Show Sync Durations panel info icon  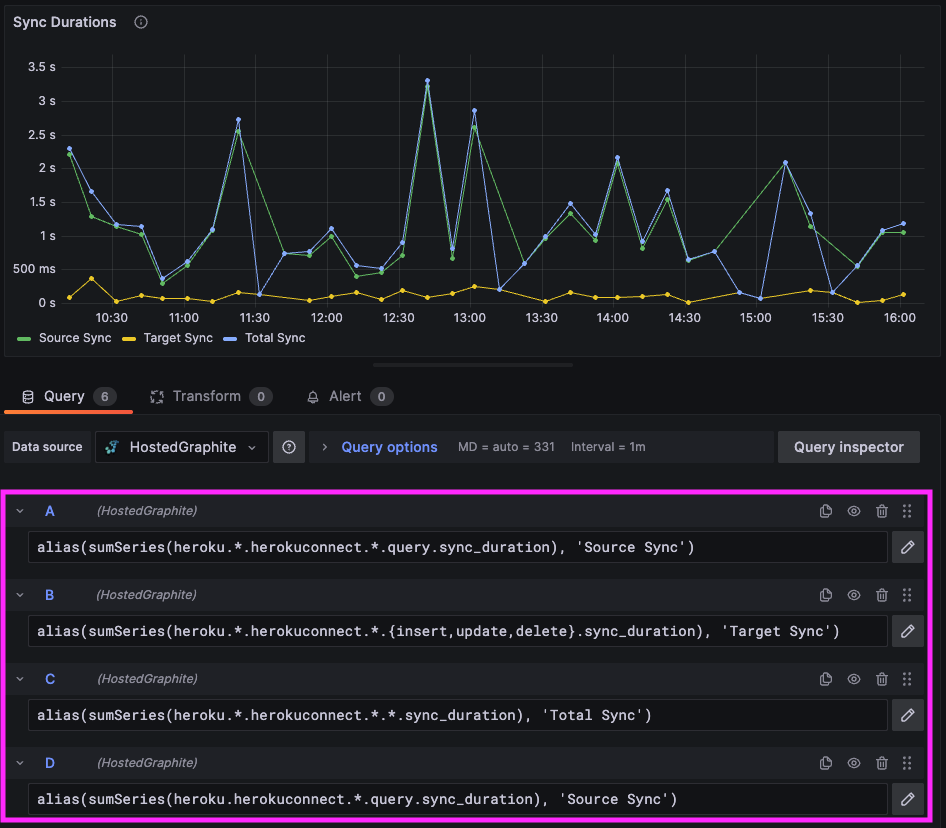pos(141,22)
